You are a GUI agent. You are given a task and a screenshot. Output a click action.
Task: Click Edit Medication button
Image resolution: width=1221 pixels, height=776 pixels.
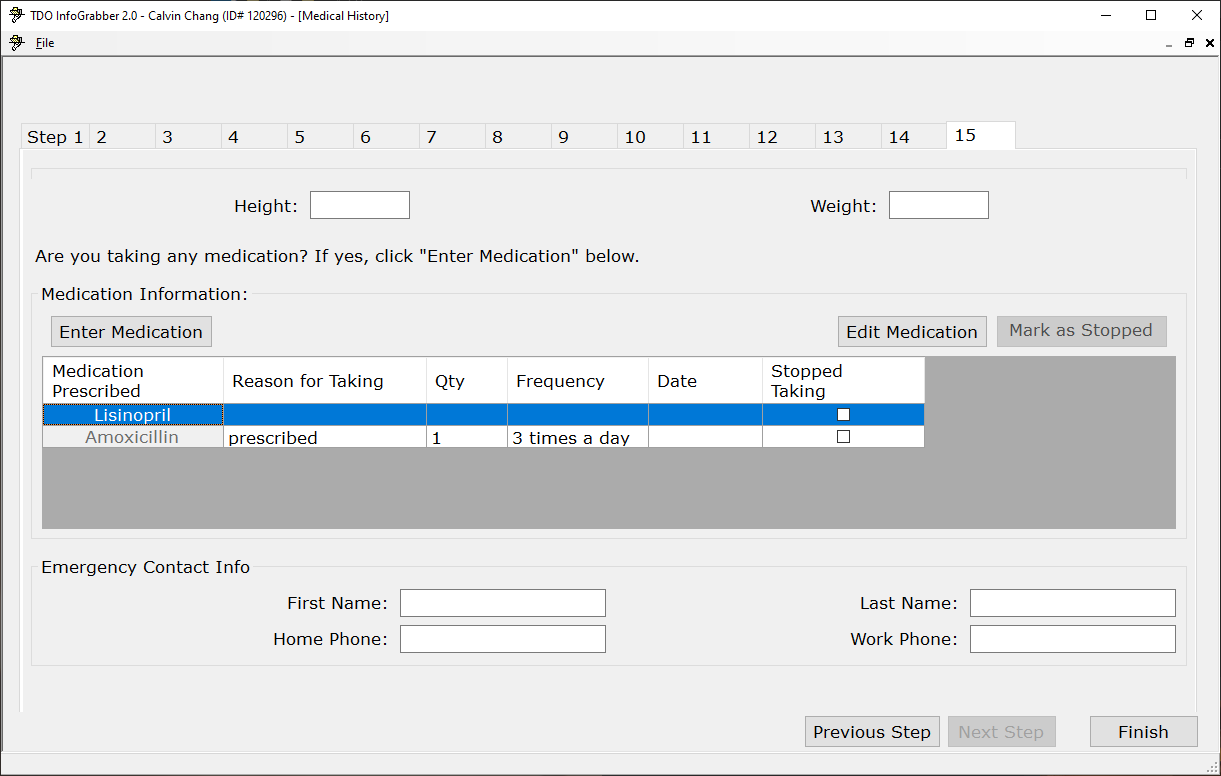(x=911, y=332)
